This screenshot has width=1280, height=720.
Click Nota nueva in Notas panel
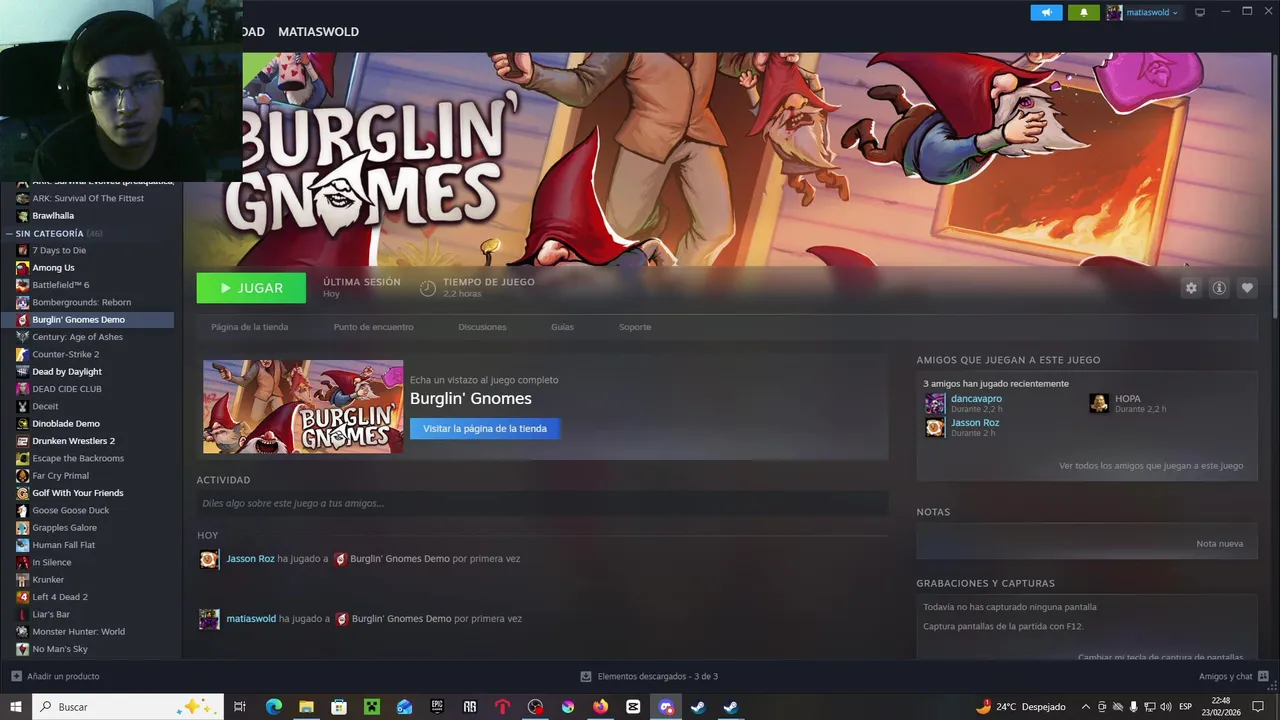tap(1219, 544)
